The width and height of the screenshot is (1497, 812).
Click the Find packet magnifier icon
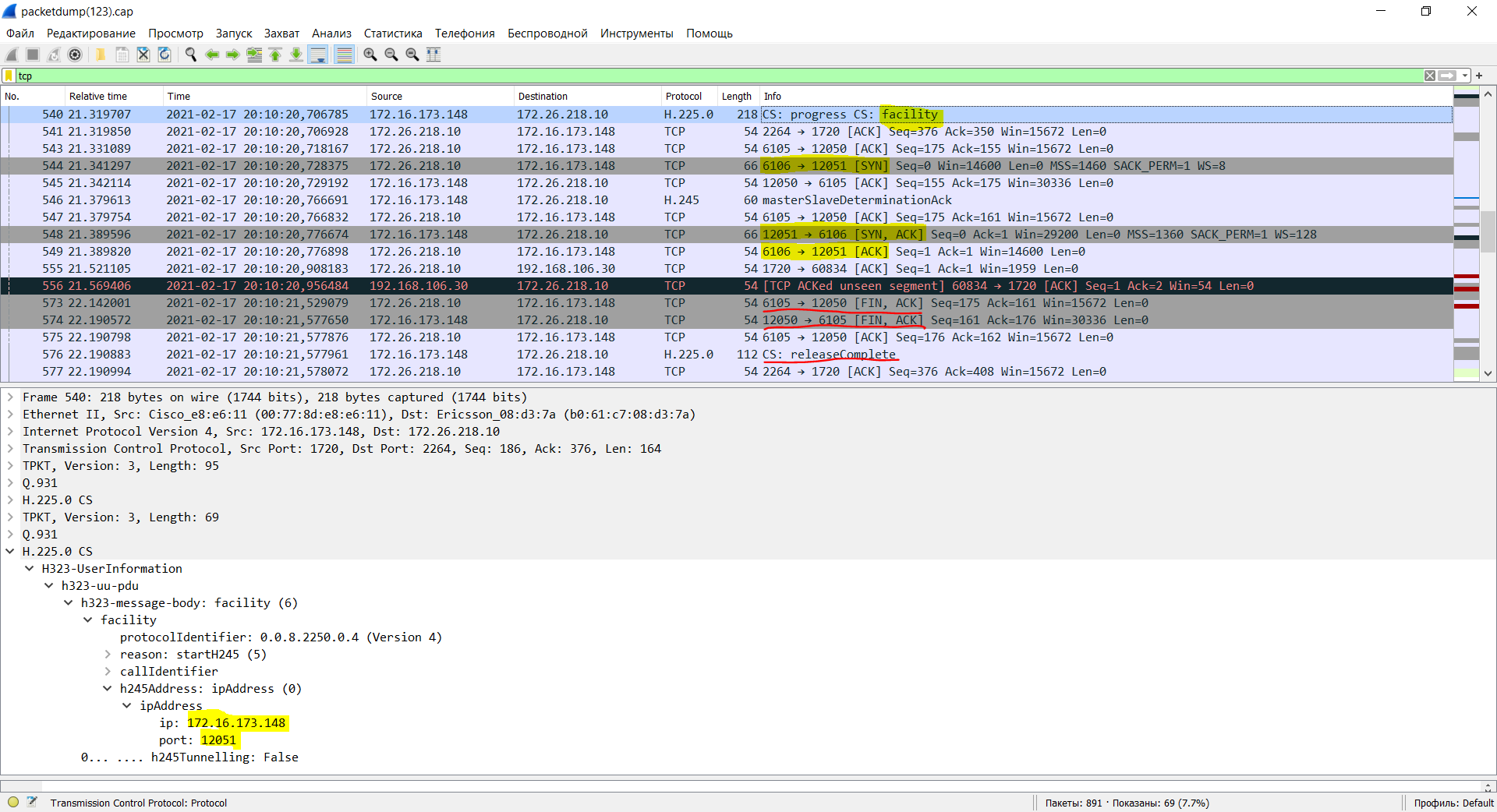190,55
